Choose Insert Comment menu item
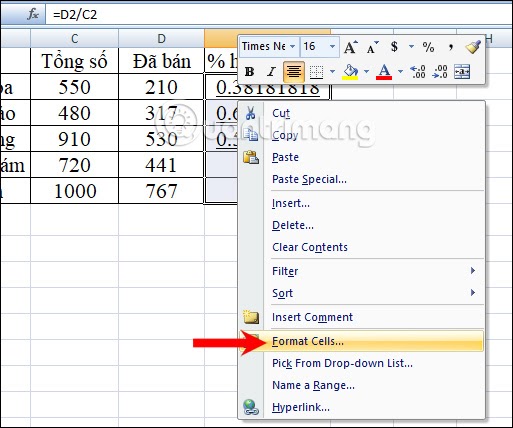The height and width of the screenshot is (428, 513). (361, 317)
